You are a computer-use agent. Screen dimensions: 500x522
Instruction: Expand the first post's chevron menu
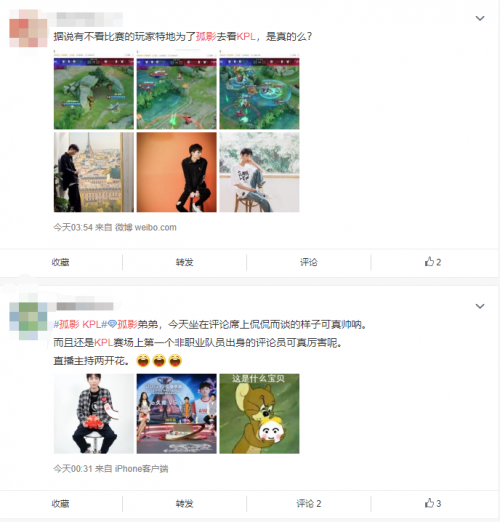click(x=480, y=18)
